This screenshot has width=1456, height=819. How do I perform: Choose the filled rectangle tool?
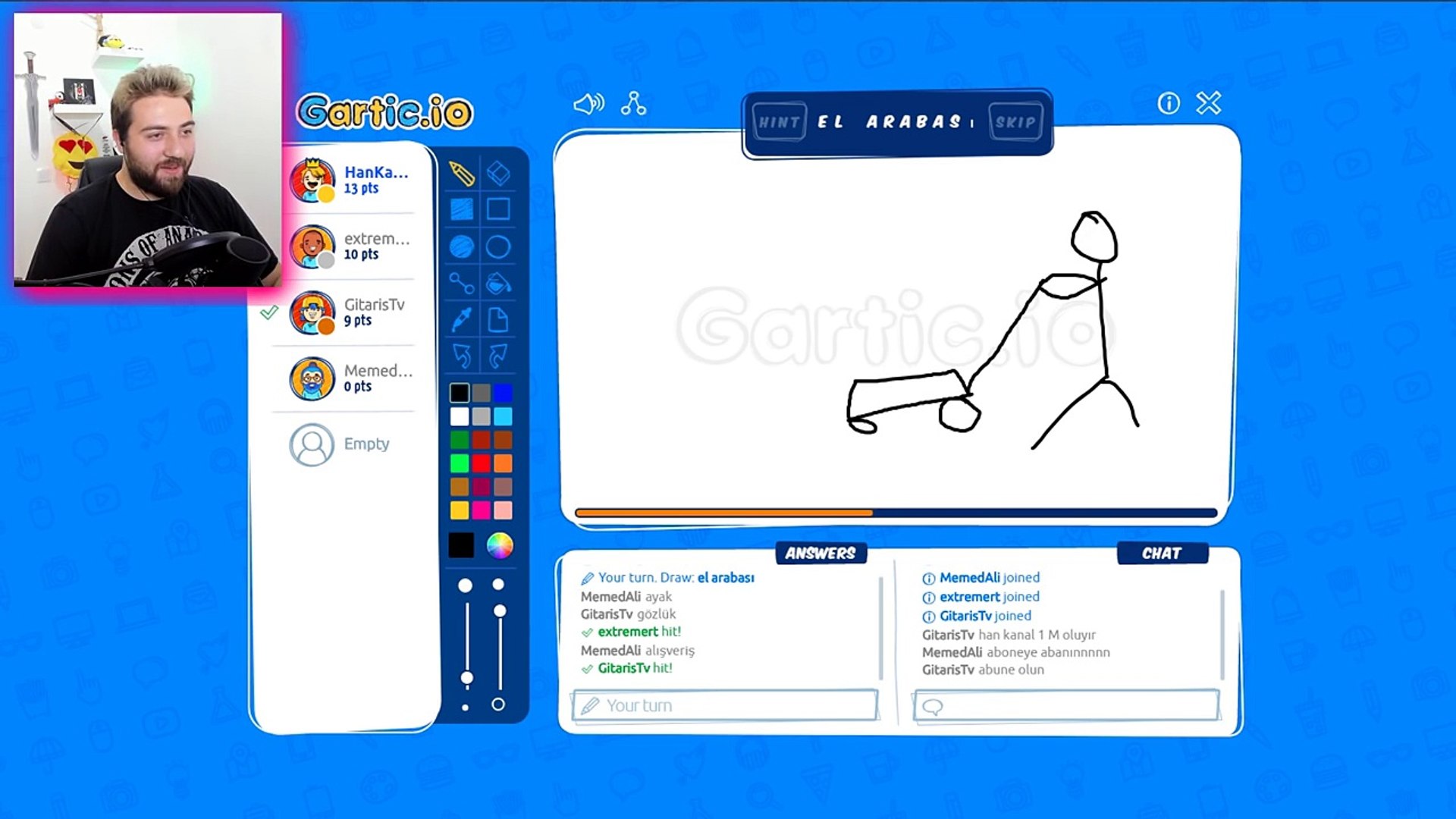click(461, 209)
